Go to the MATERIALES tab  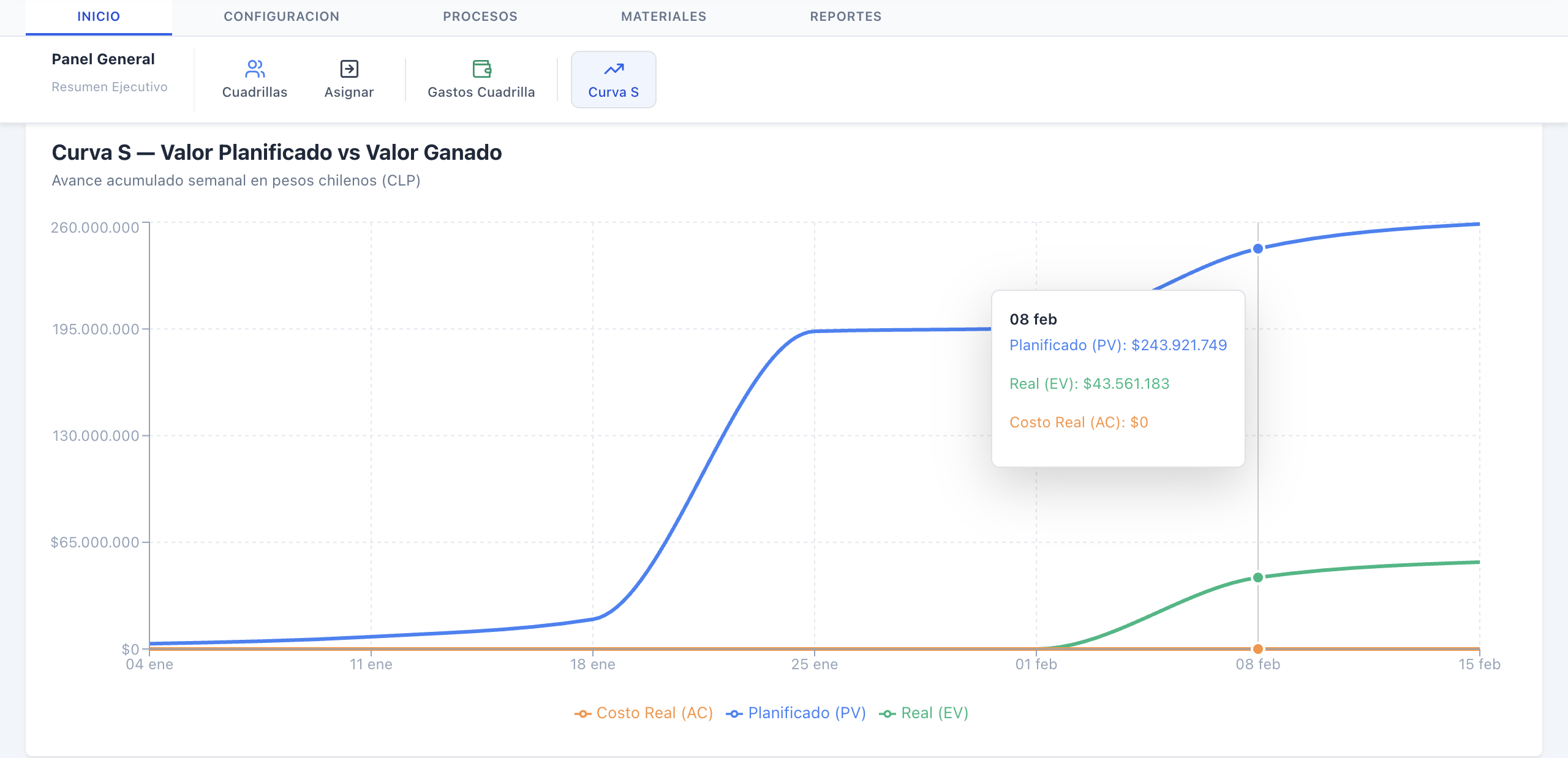coord(663,17)
